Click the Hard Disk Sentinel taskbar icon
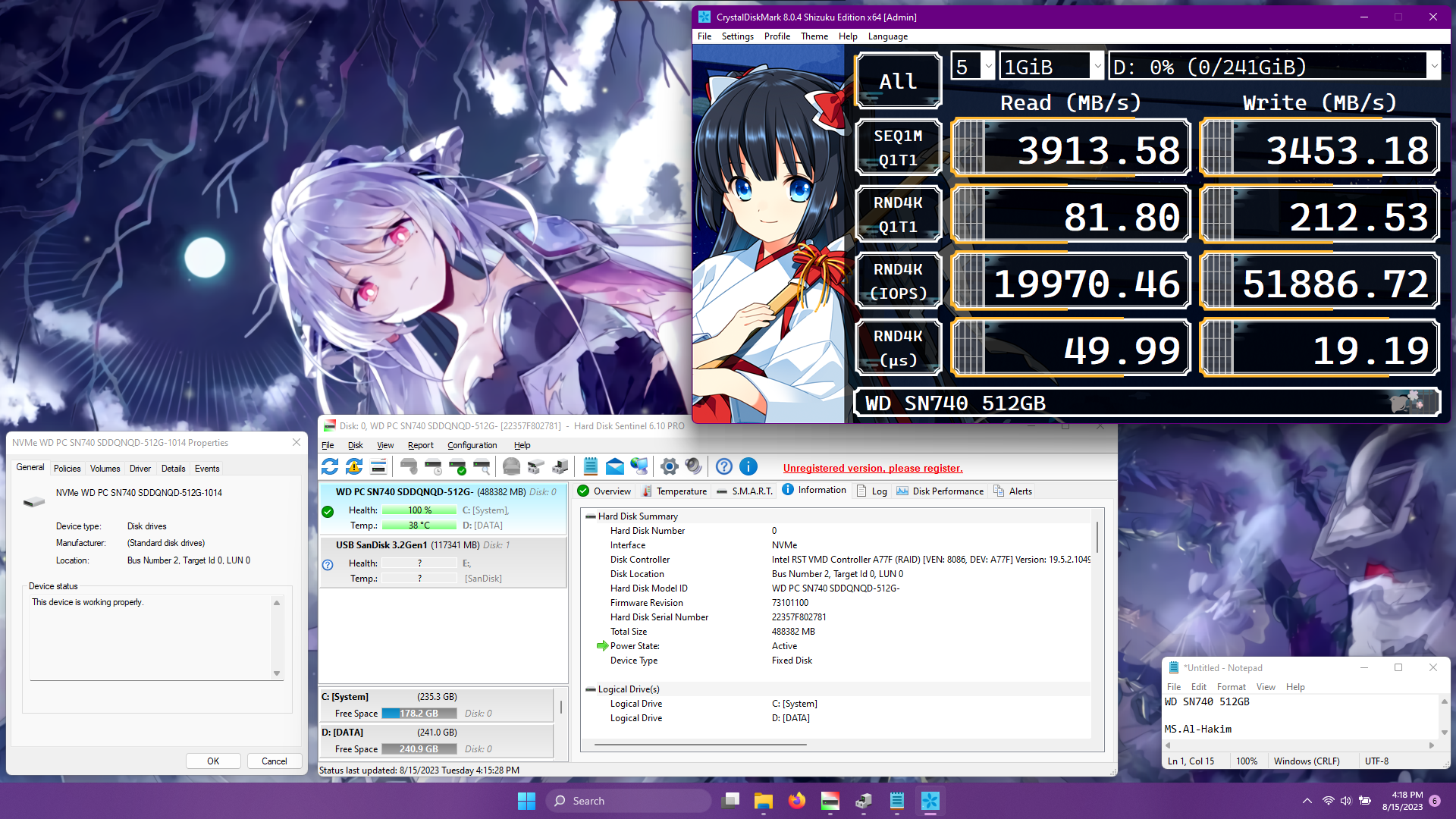The height and width of the screenshot is (819, 1456). 830,801
